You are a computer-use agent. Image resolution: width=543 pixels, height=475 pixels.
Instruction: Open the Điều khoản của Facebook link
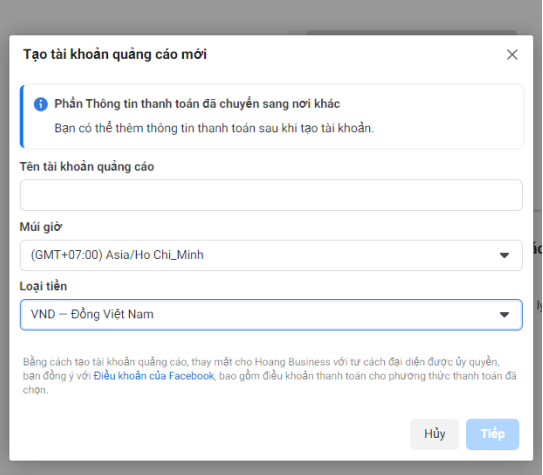(x=154, y=376)
